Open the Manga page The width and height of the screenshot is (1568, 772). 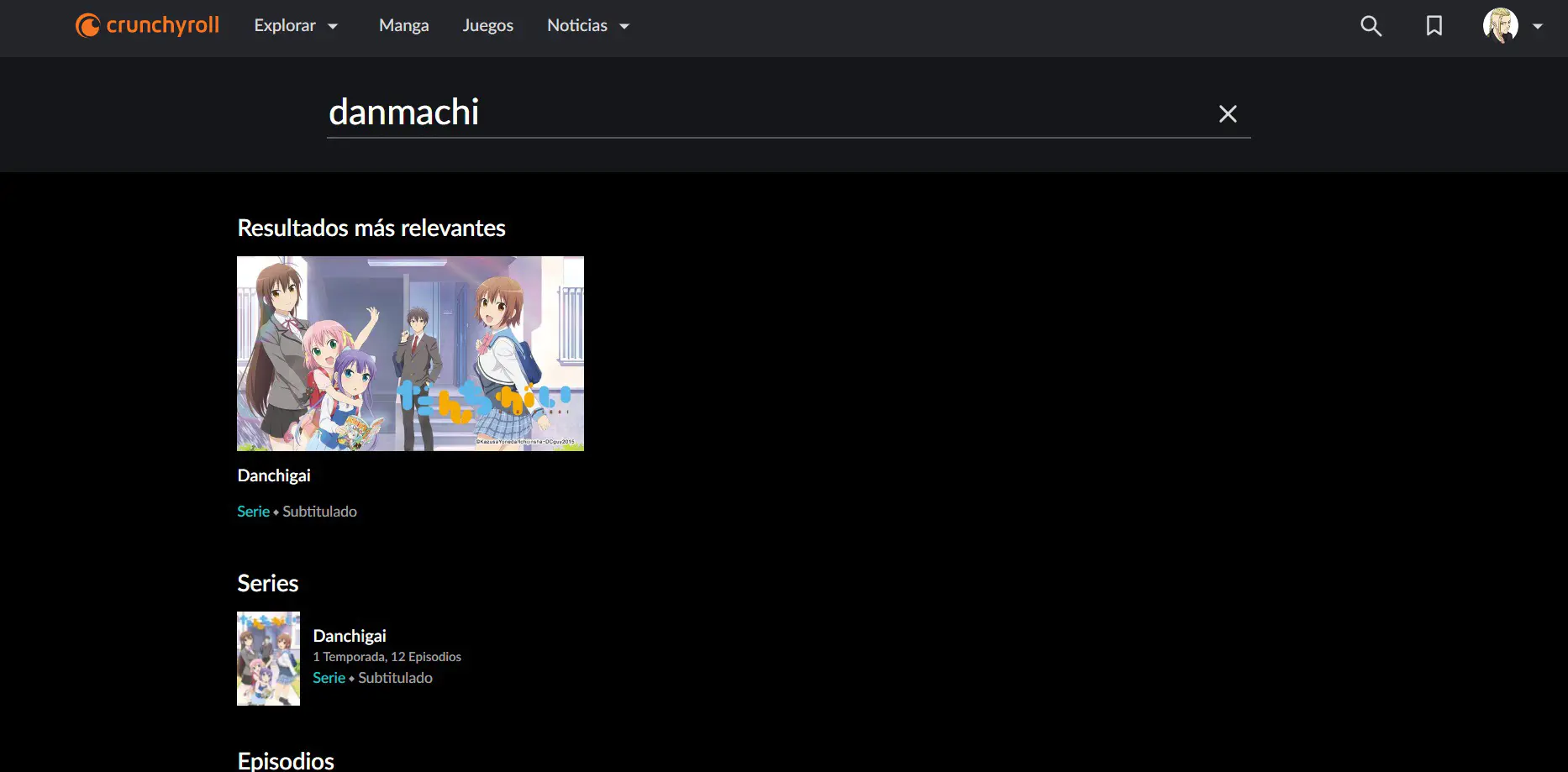point(403,26)
